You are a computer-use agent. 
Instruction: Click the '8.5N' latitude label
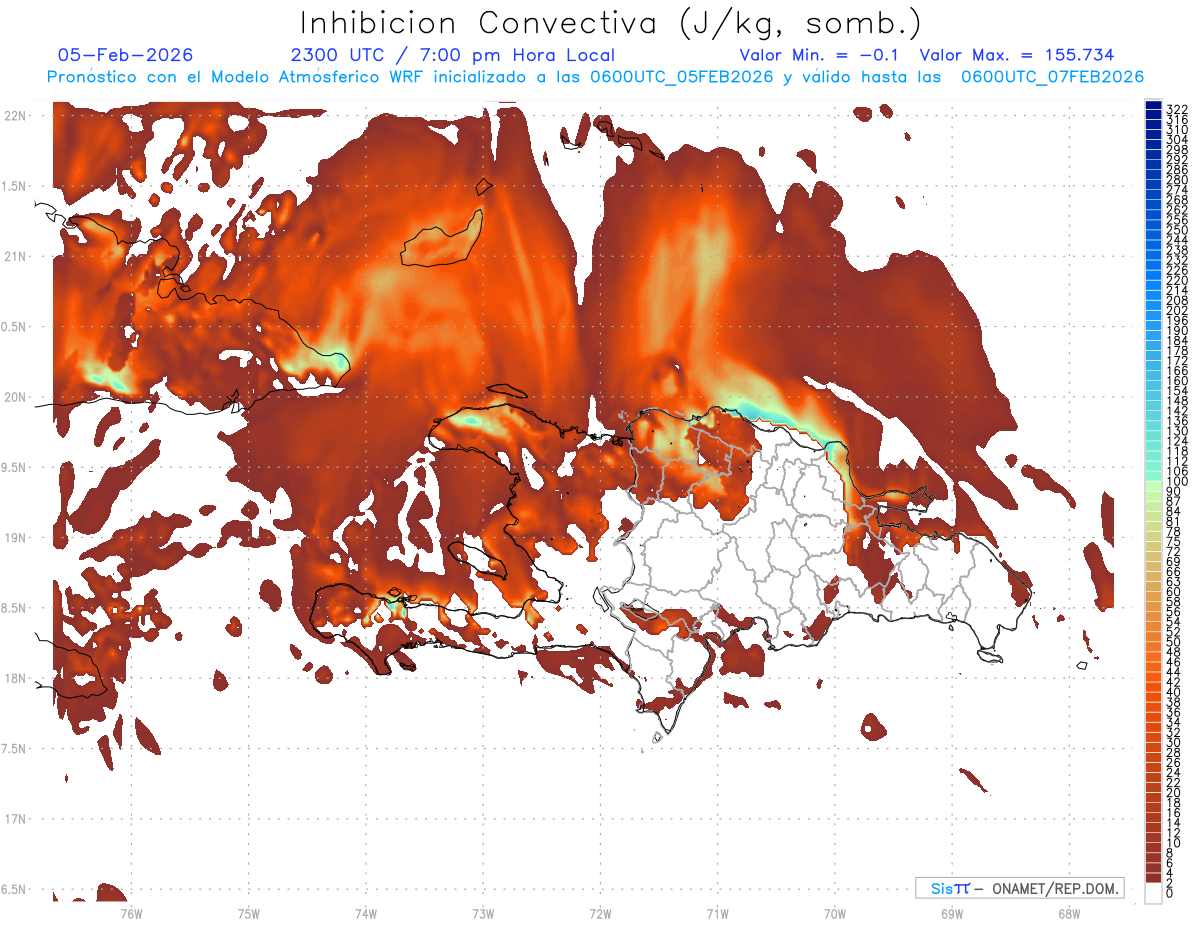(14, 608)
